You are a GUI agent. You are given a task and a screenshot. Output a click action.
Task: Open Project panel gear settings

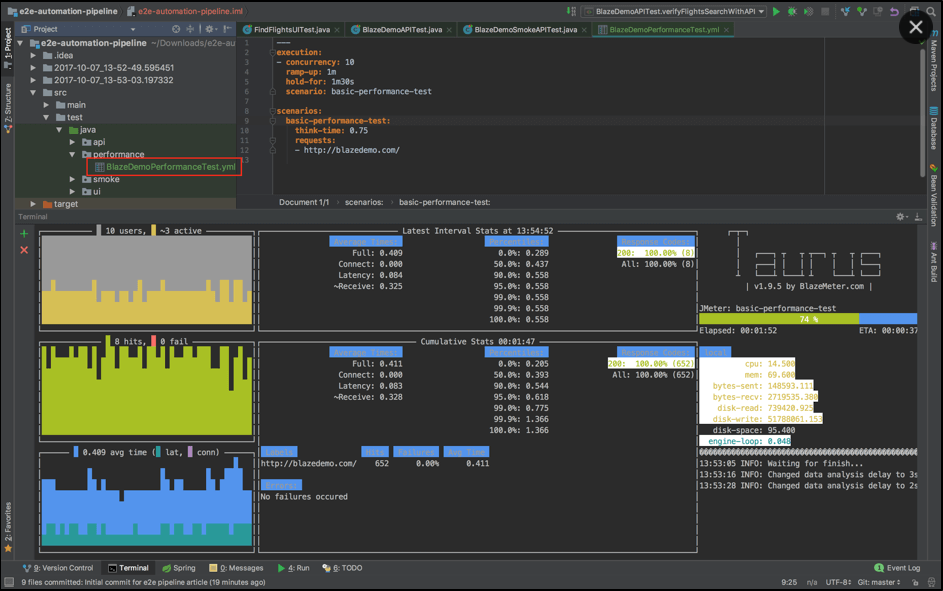[x=210, y=30]
